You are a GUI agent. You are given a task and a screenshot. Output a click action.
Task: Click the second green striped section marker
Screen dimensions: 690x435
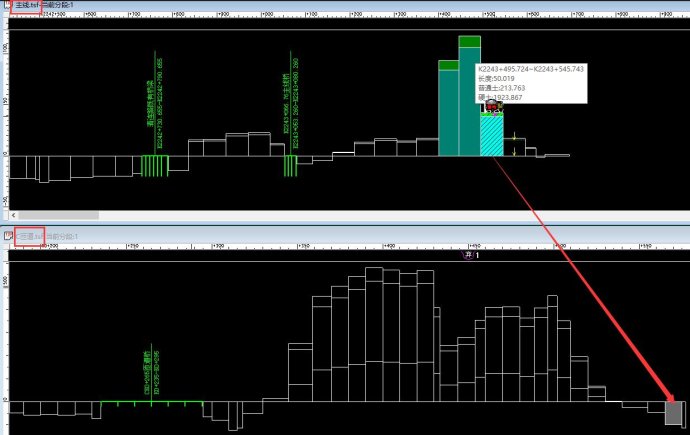coord(291,165)
